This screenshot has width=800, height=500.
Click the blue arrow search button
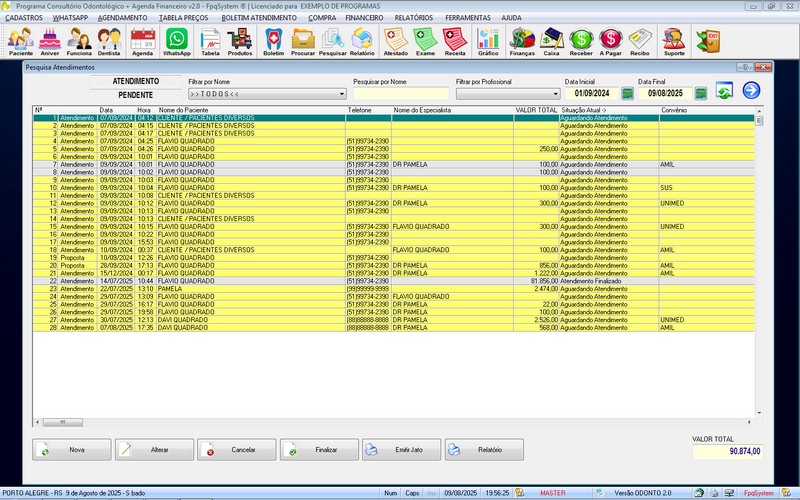[751, 92]
